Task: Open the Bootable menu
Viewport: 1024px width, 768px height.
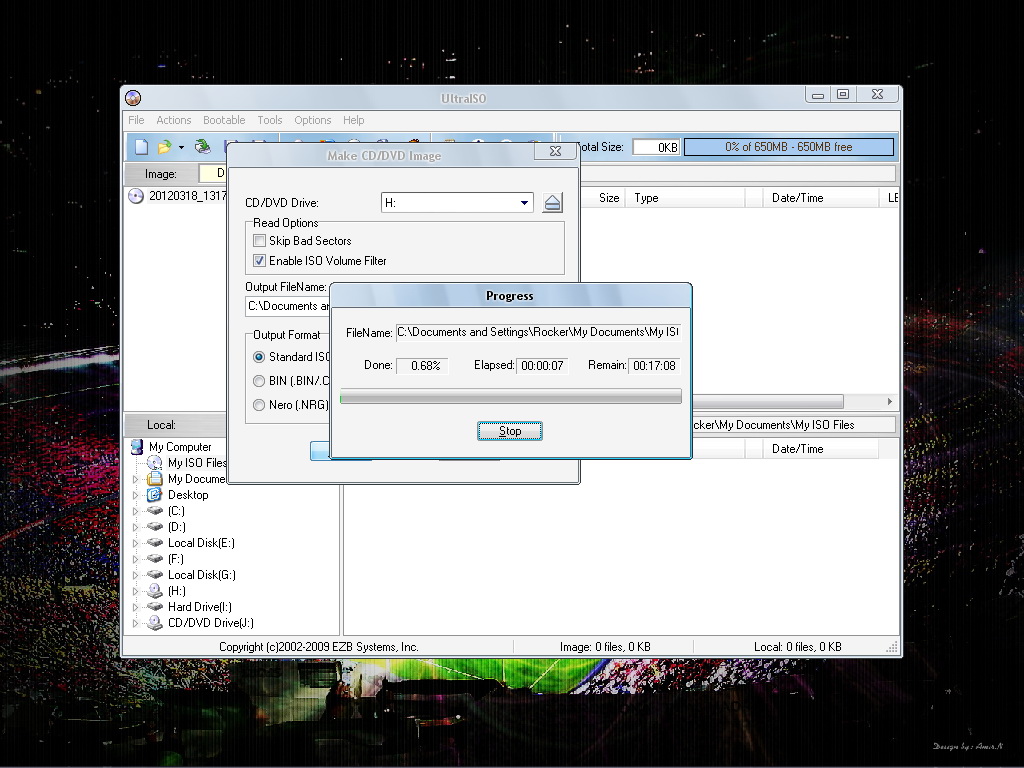Action: (224, 120)
